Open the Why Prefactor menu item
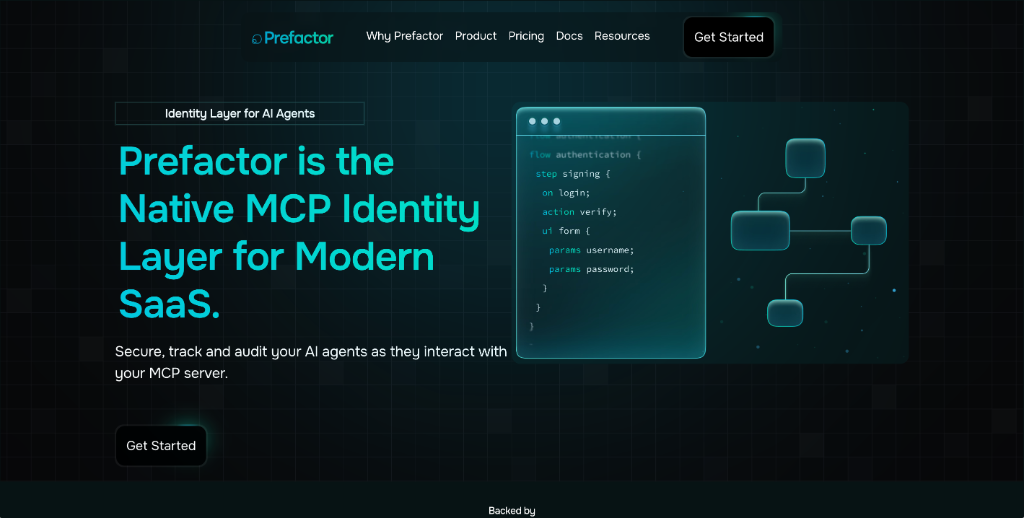 coord(404,36)
